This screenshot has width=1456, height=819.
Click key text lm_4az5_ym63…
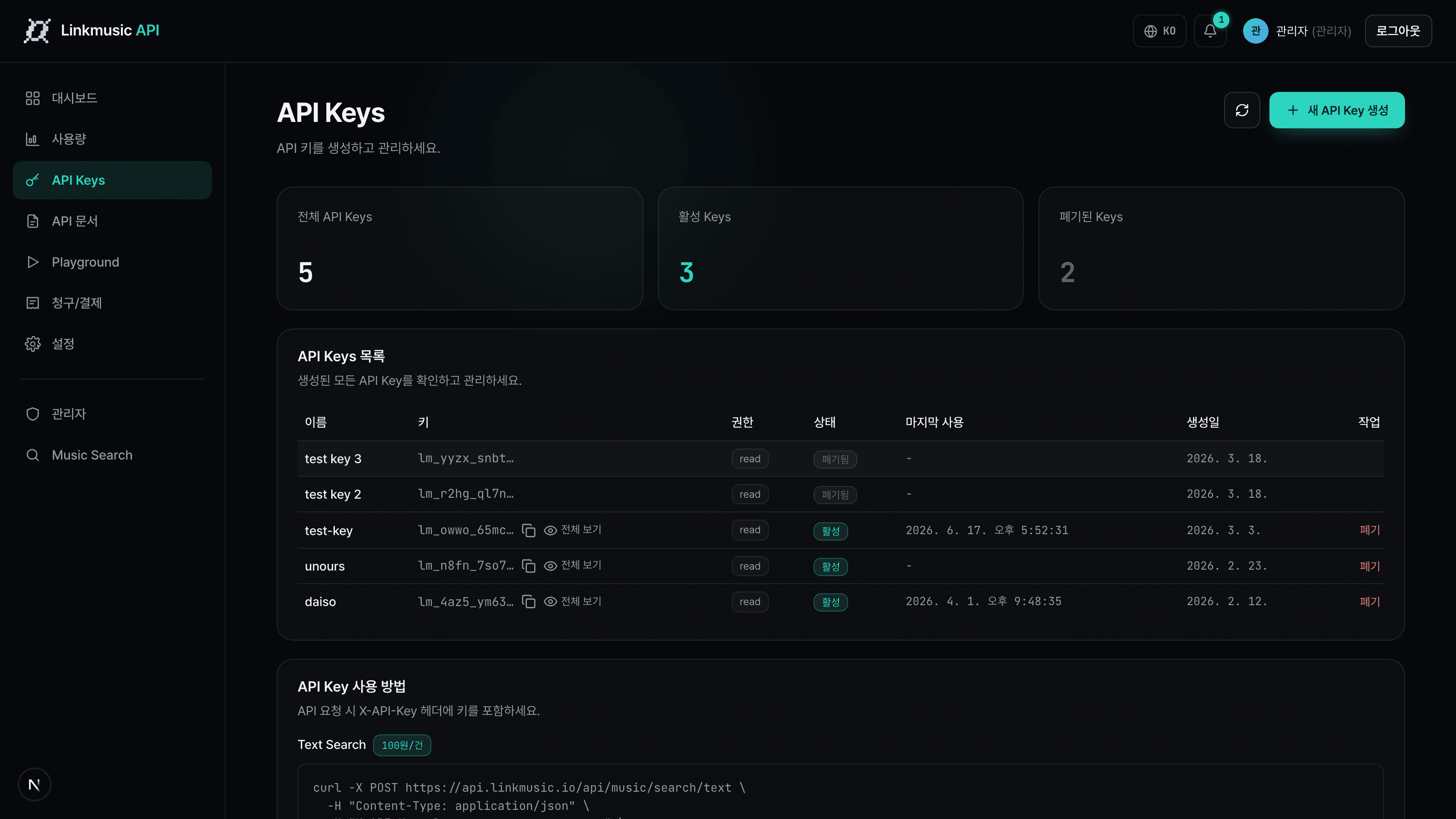coord(466,602)
